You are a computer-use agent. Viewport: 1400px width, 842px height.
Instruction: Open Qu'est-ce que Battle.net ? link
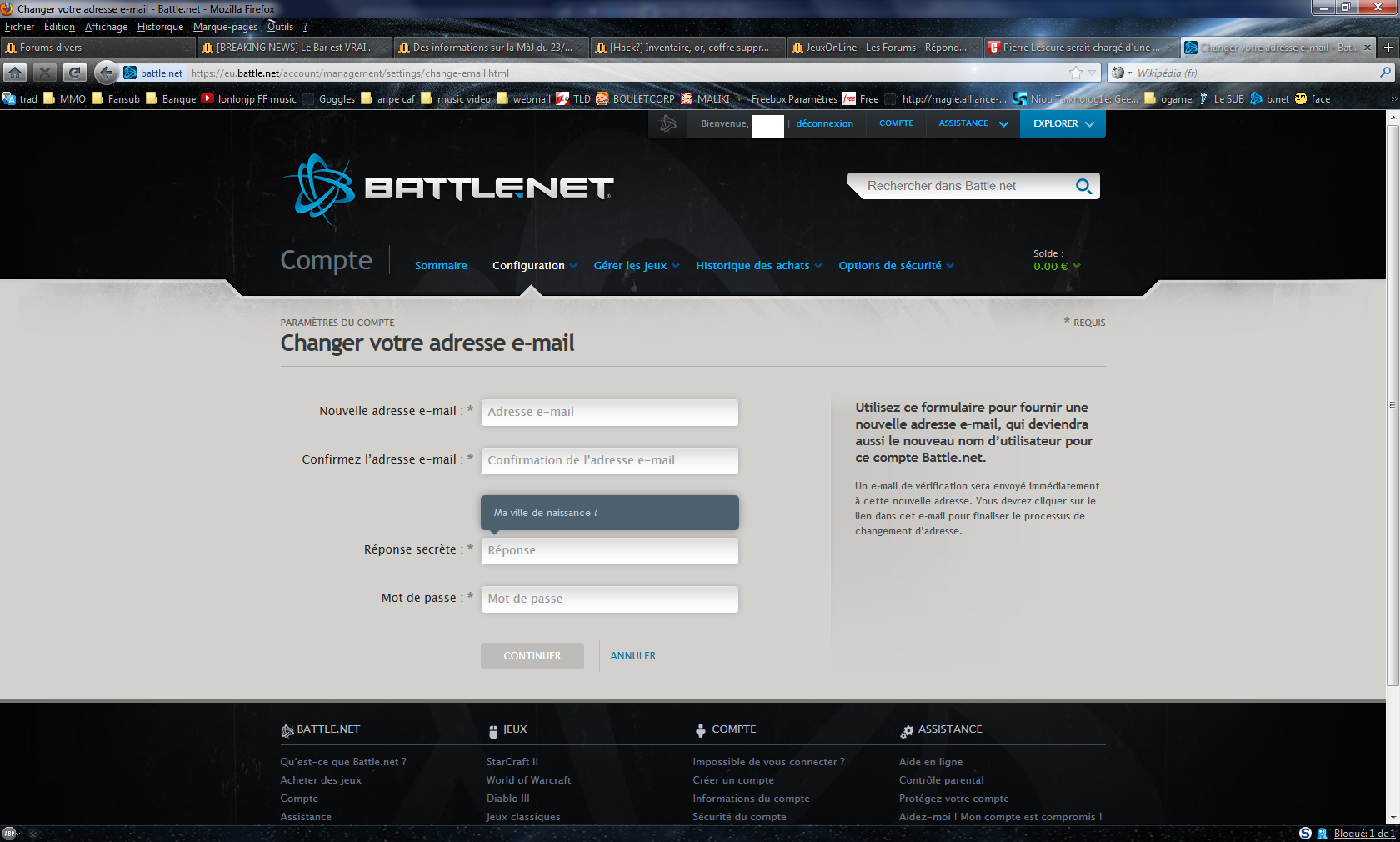pos(343,762)
